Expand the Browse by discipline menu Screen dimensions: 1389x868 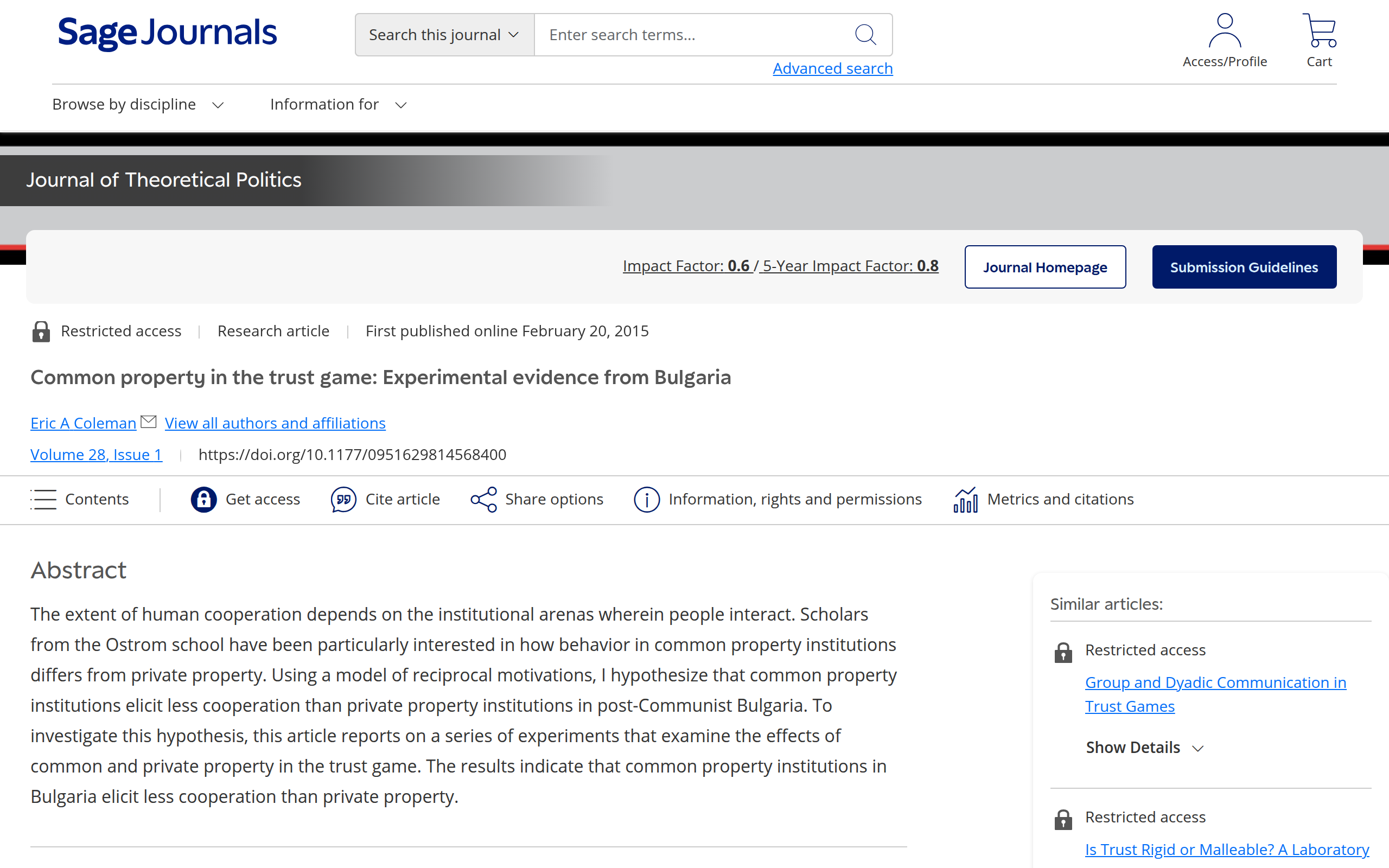tap(138, 105)
